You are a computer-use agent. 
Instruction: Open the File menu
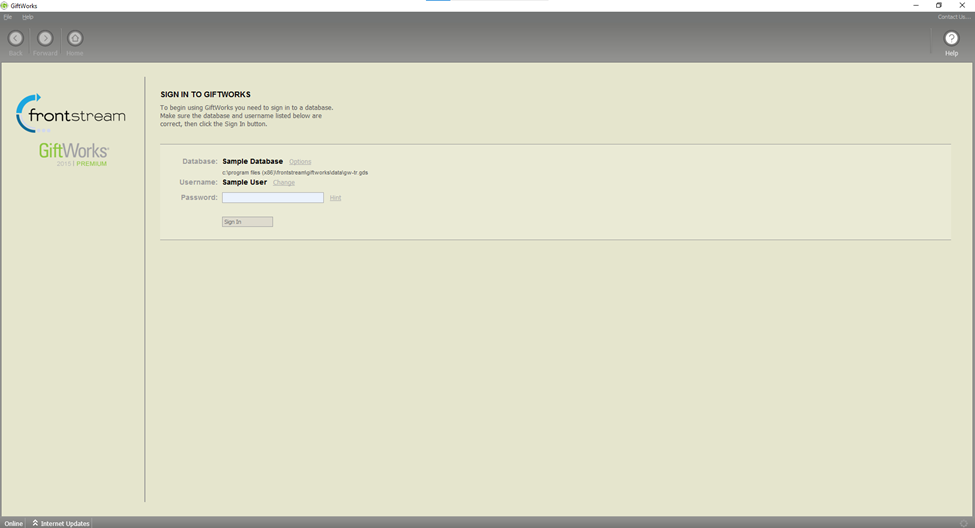[7, 17]
